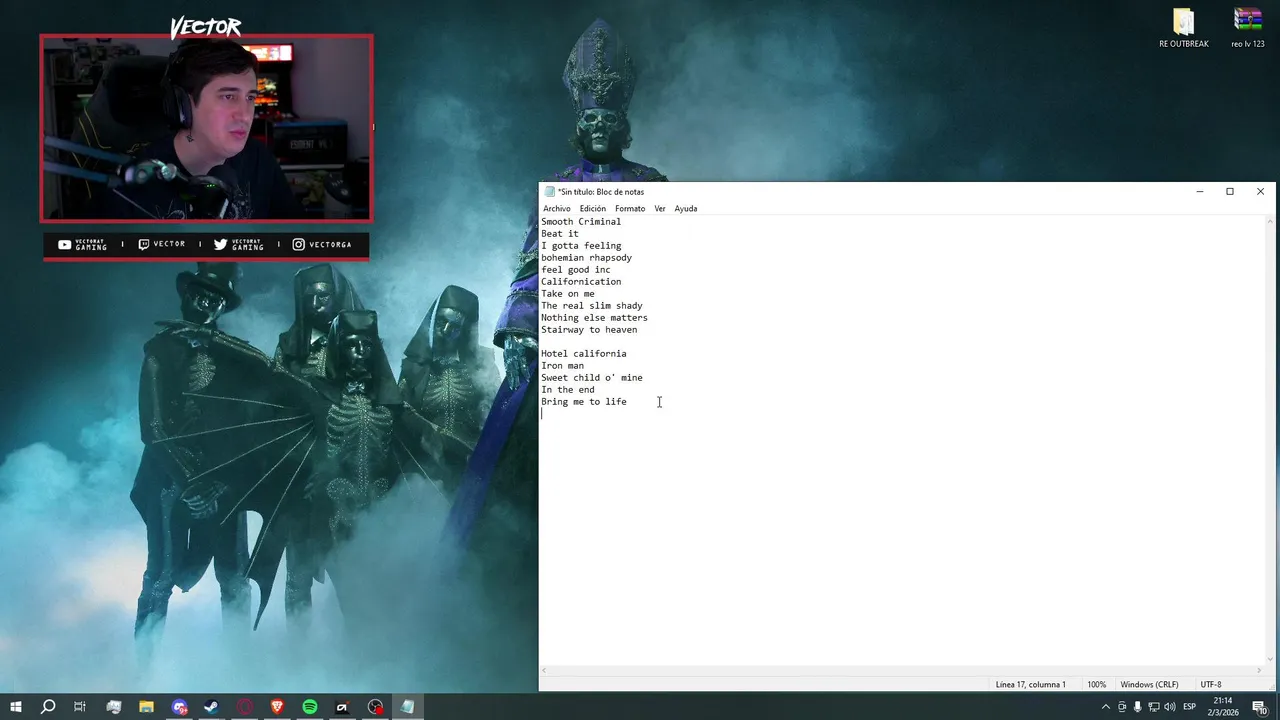Switch ESP input language indicator
The width and height of the screenshot is (1280, 720).
[1189, 707]
